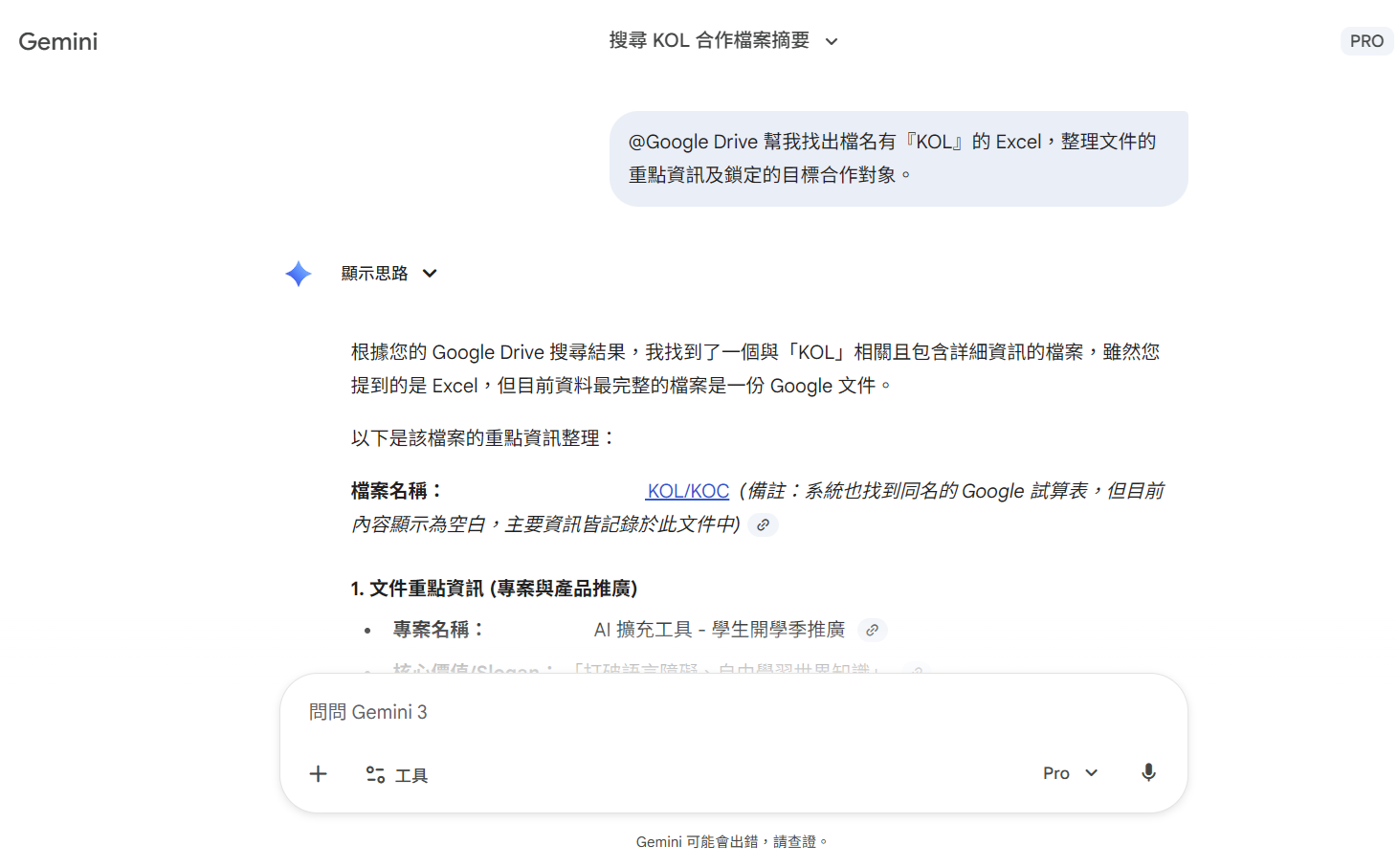Click the blue Gemini sparkle icon
The height and width of the screenshot is (868, 1398).
tap(299, 274)
